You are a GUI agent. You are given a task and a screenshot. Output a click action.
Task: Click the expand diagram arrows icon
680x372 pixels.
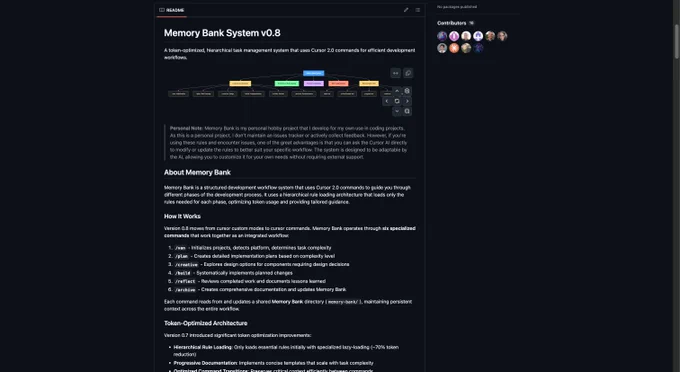[x=396, y=73]
